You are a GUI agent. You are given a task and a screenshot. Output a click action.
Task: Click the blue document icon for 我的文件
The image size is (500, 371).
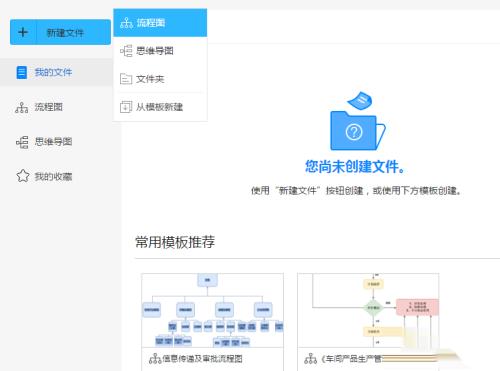click(x=22, y=72)
